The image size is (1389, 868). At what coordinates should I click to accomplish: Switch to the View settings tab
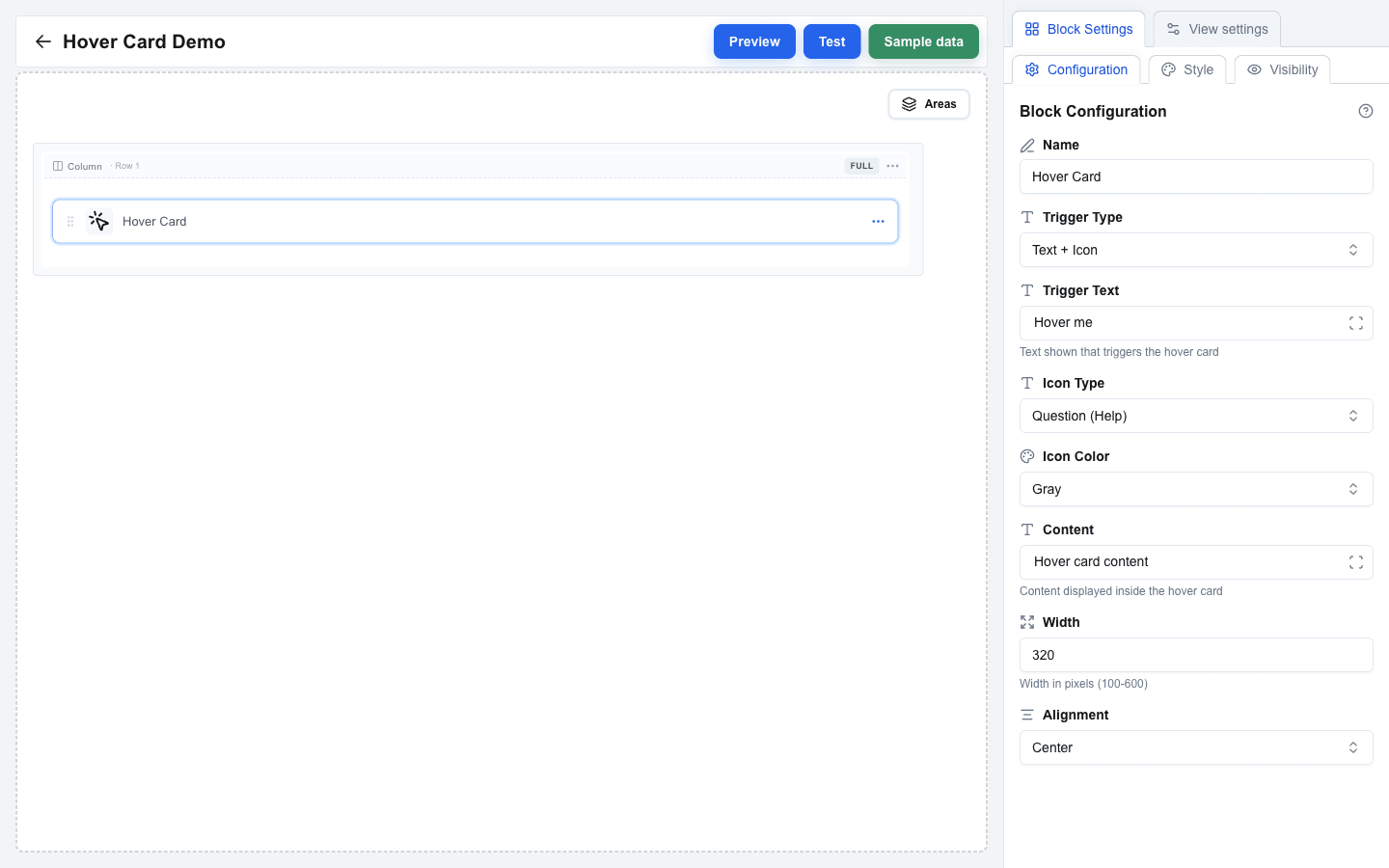point(1217,29)
